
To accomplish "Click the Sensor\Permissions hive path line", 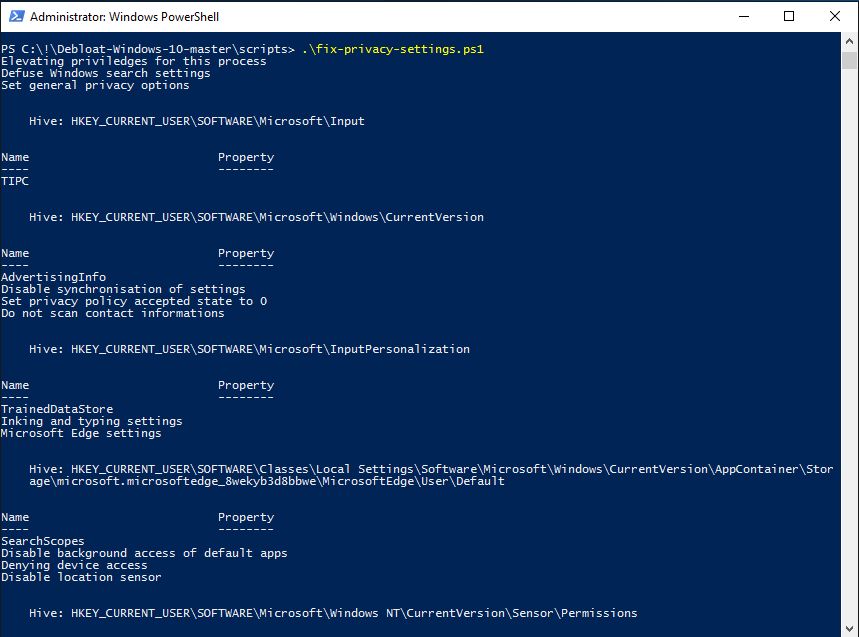I will [333, 613].
